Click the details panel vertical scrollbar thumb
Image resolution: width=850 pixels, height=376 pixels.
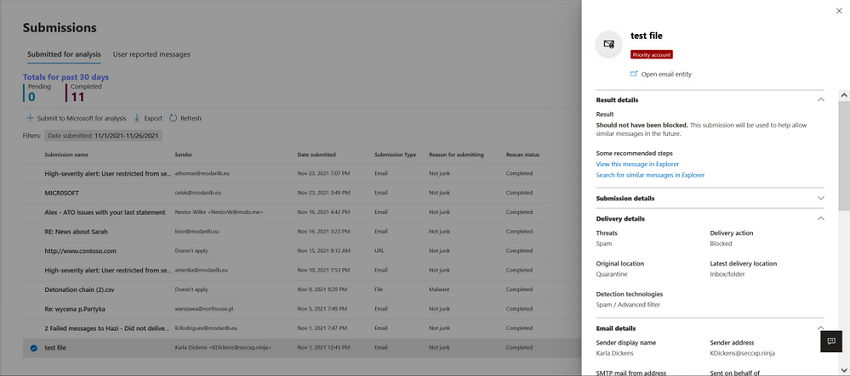(x=844, y=155)
